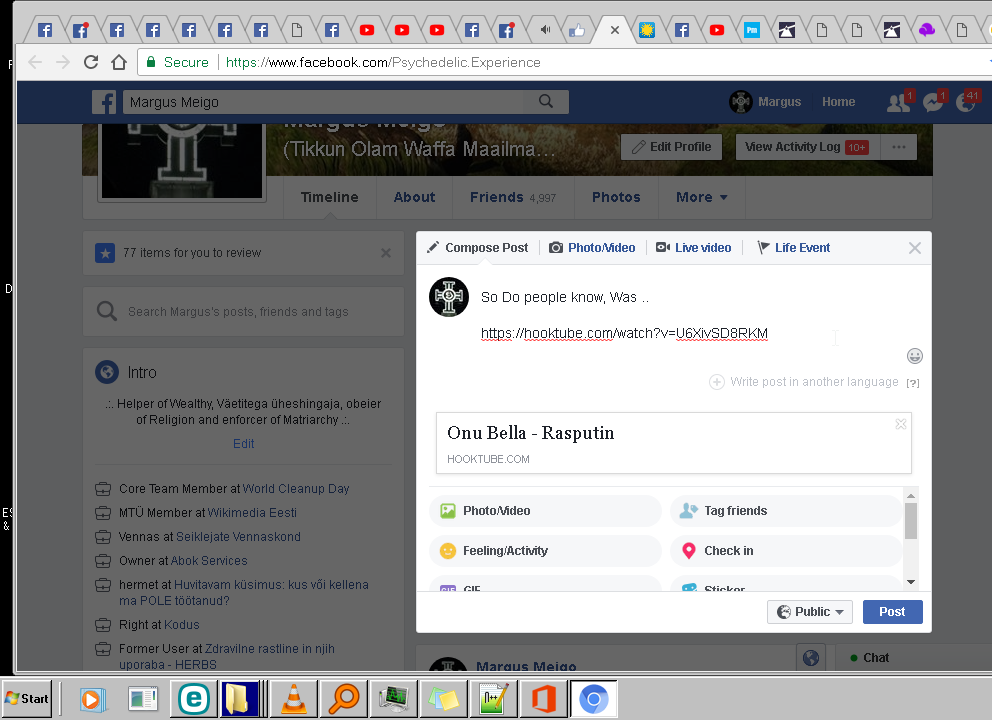Click the blue Post button
Viewport: 992px width, 720px height.
click(x=892, y=612)
